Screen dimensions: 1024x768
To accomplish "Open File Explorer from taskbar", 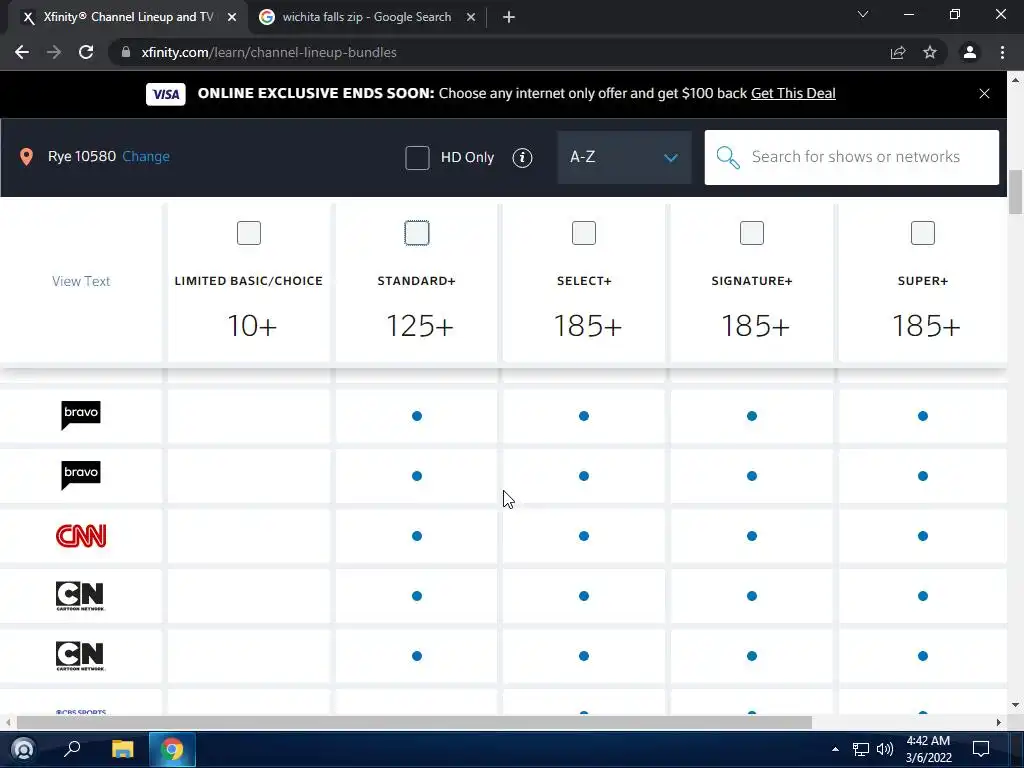I will 122,749.
